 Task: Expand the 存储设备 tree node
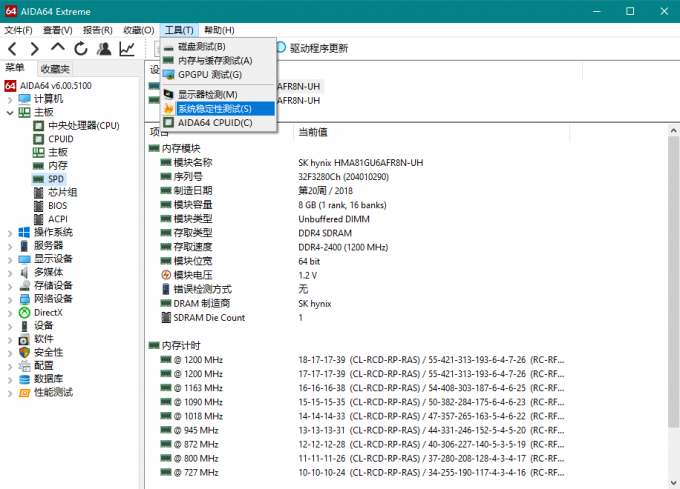10,287
